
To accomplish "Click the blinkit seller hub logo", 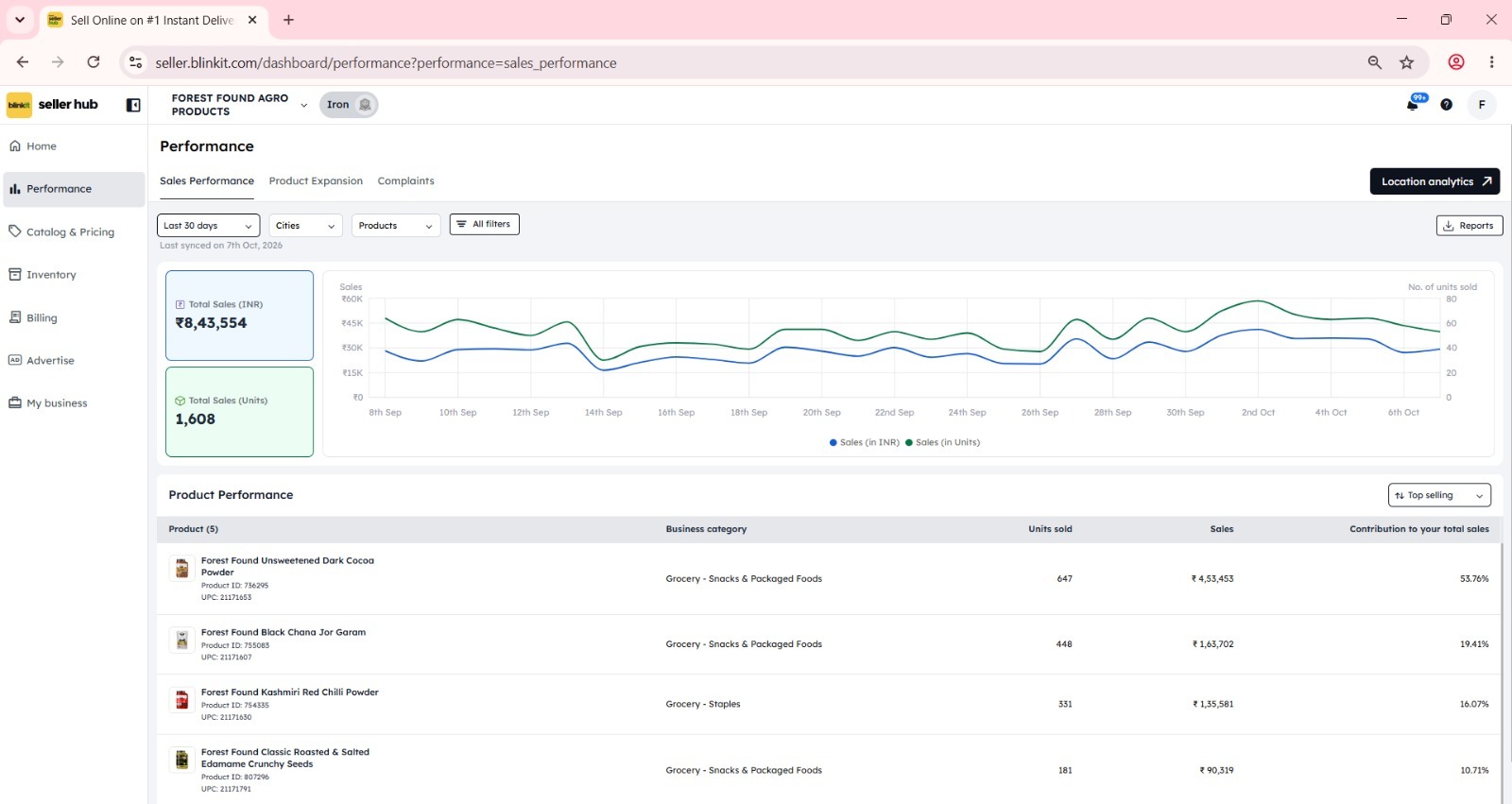I will pos(52,105).
